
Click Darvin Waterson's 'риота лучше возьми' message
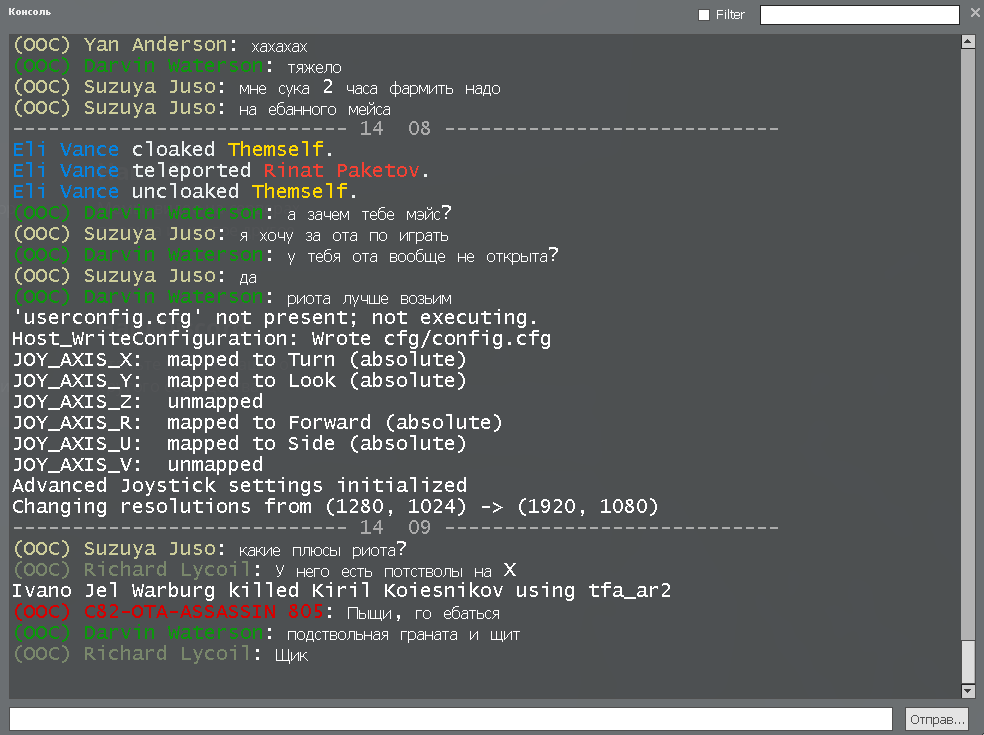(232, 297)
